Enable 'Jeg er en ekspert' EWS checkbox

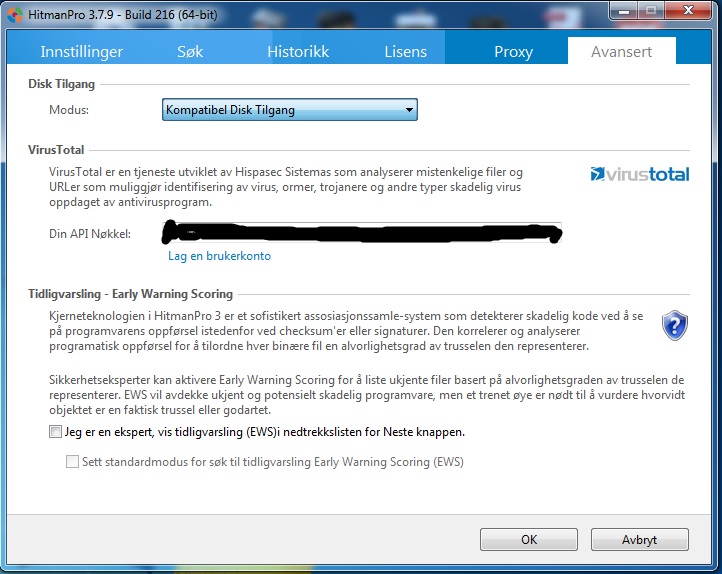coord(55,432)
